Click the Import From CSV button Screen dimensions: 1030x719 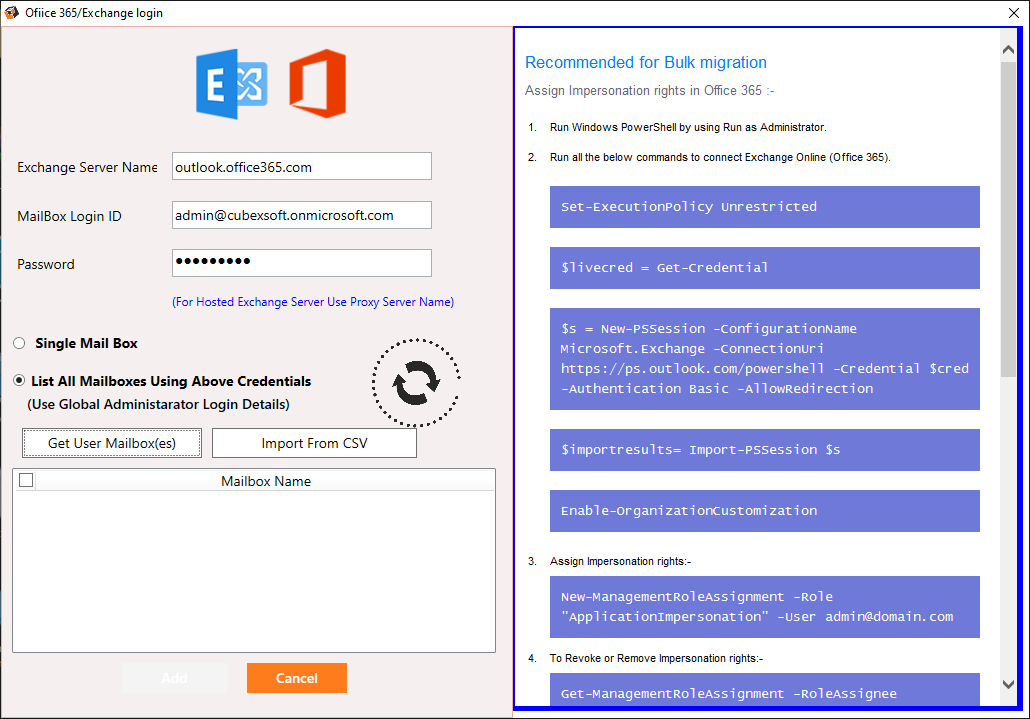(314, 443)
